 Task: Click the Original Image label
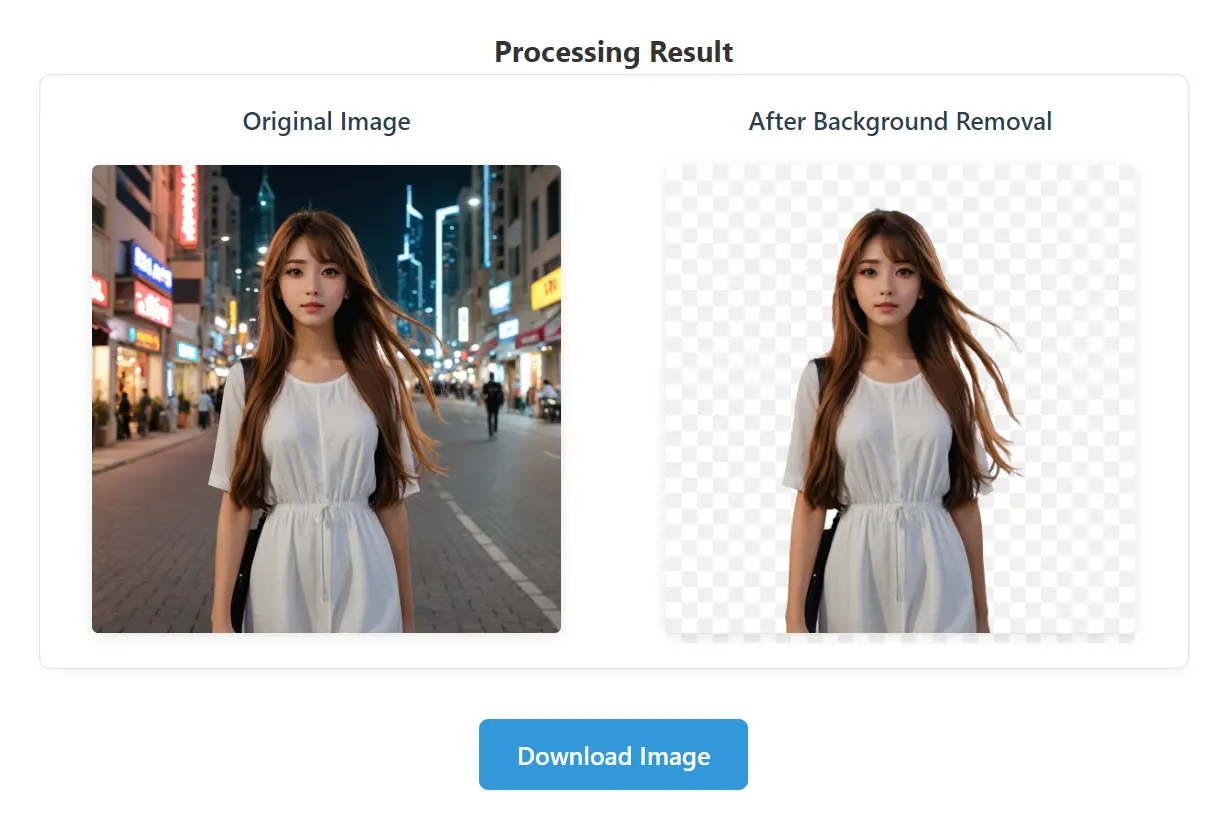[x=326, y=121]
